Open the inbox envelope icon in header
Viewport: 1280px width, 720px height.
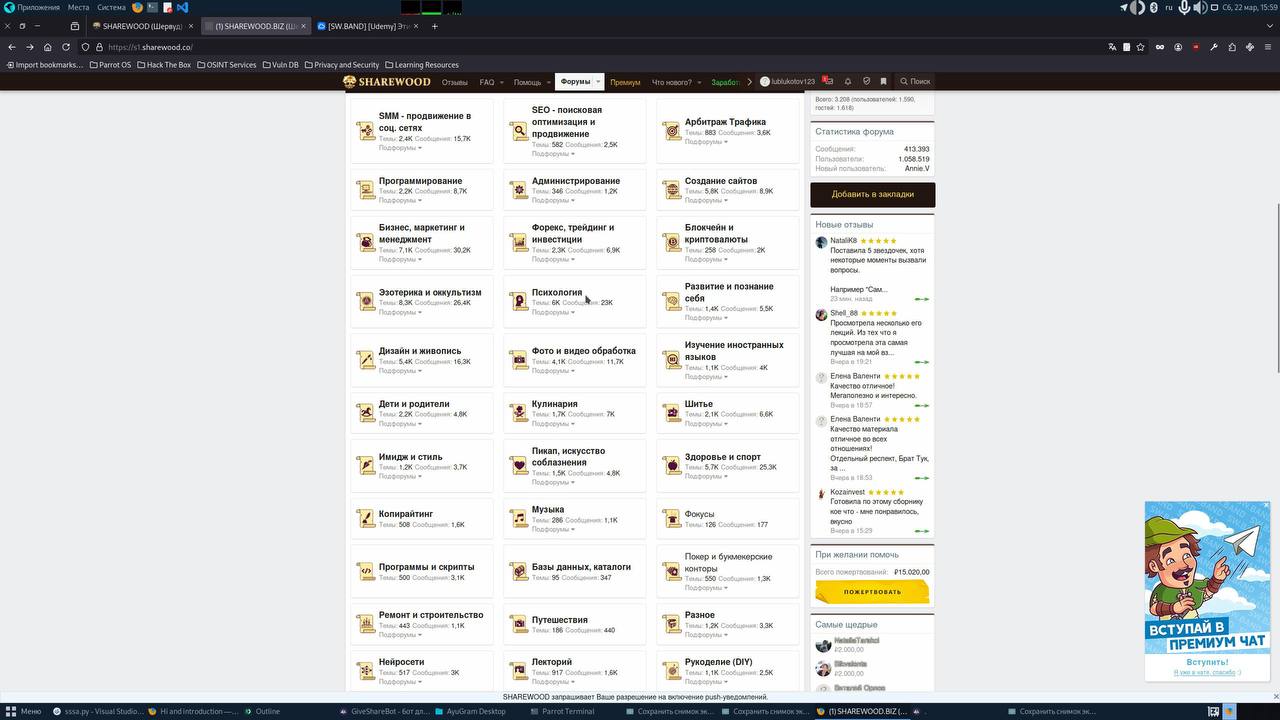[x=827, y=81]
